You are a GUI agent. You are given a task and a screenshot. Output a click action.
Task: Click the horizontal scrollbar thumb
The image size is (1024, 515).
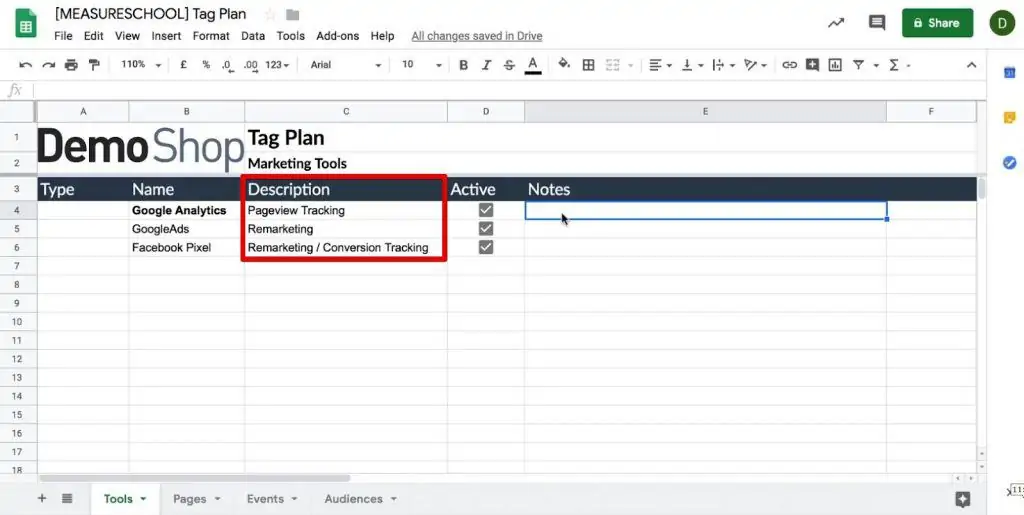pos(193,478)
